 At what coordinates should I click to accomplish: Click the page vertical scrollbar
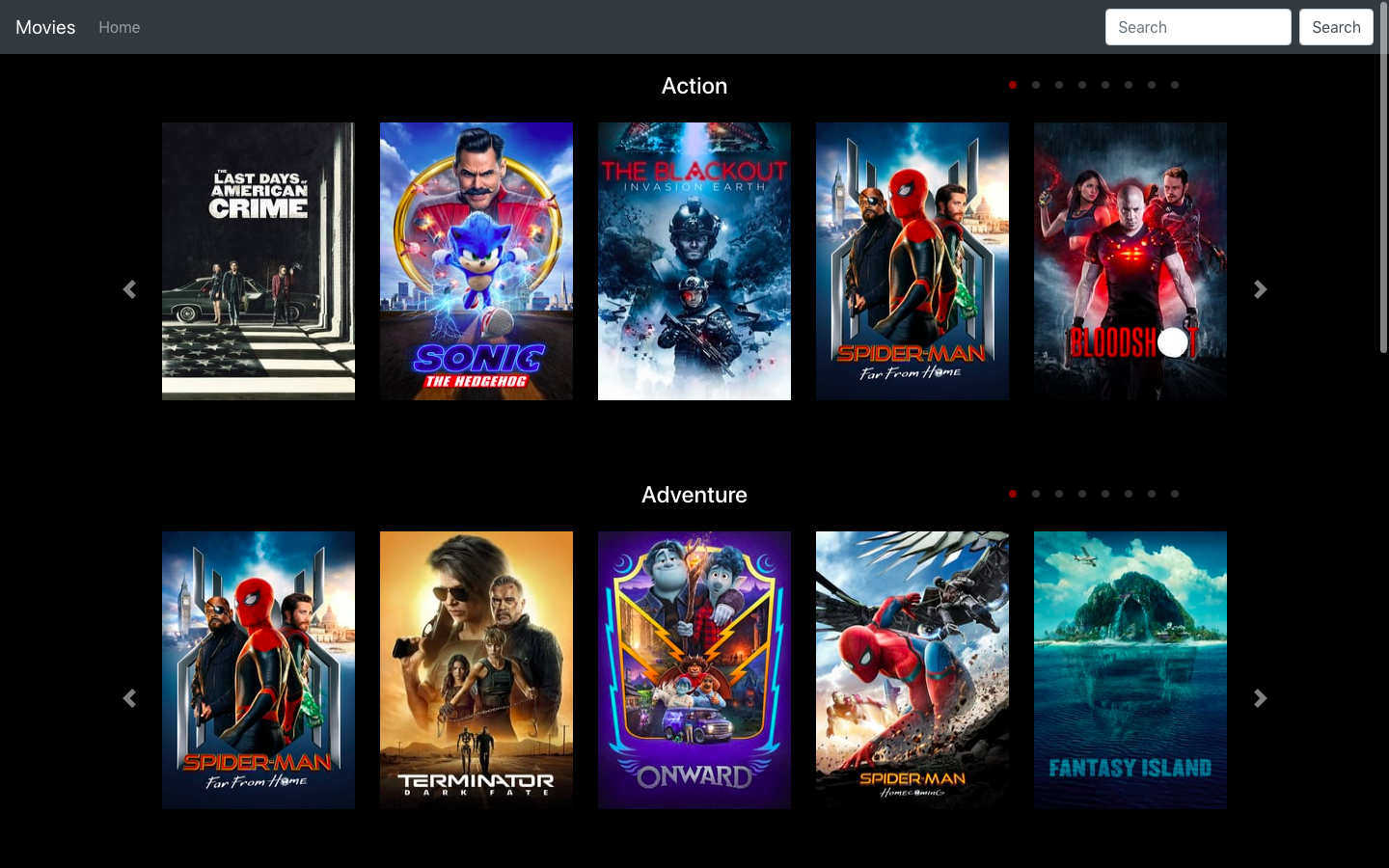(x=1383, y=193)
